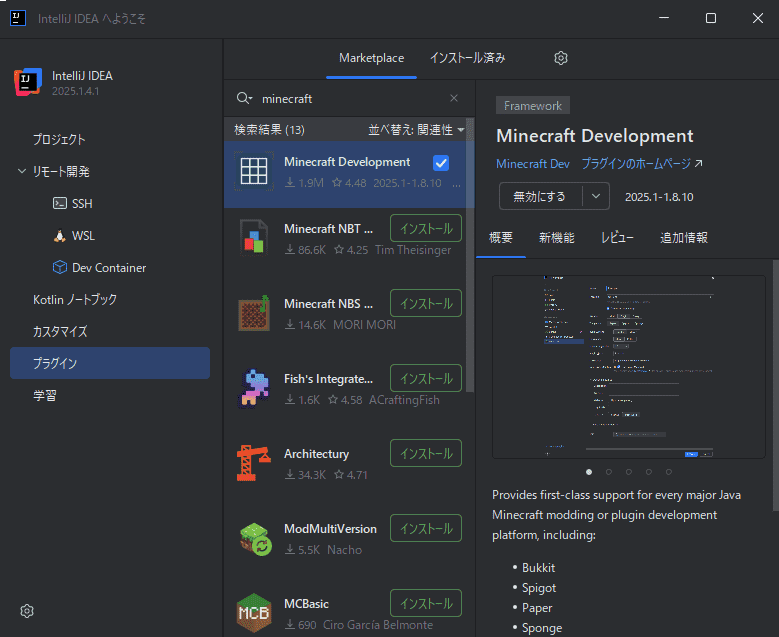The width and height of the screenshot is (779, 637).
Task: Select the Fish's Integrate plugin icon
Action: click(x=253, y=387)
